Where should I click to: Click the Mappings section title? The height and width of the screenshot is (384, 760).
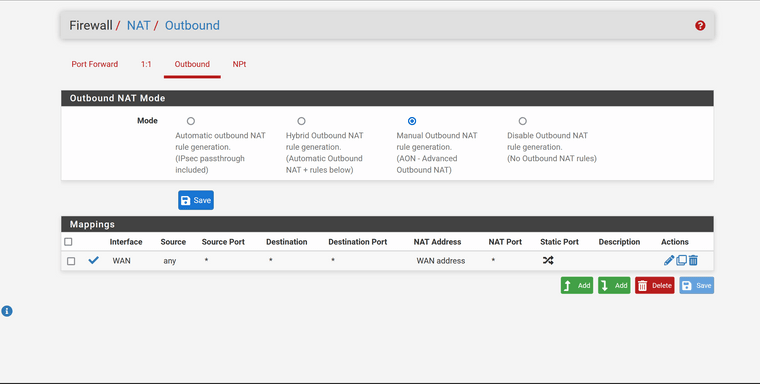[x=92, y=224]
